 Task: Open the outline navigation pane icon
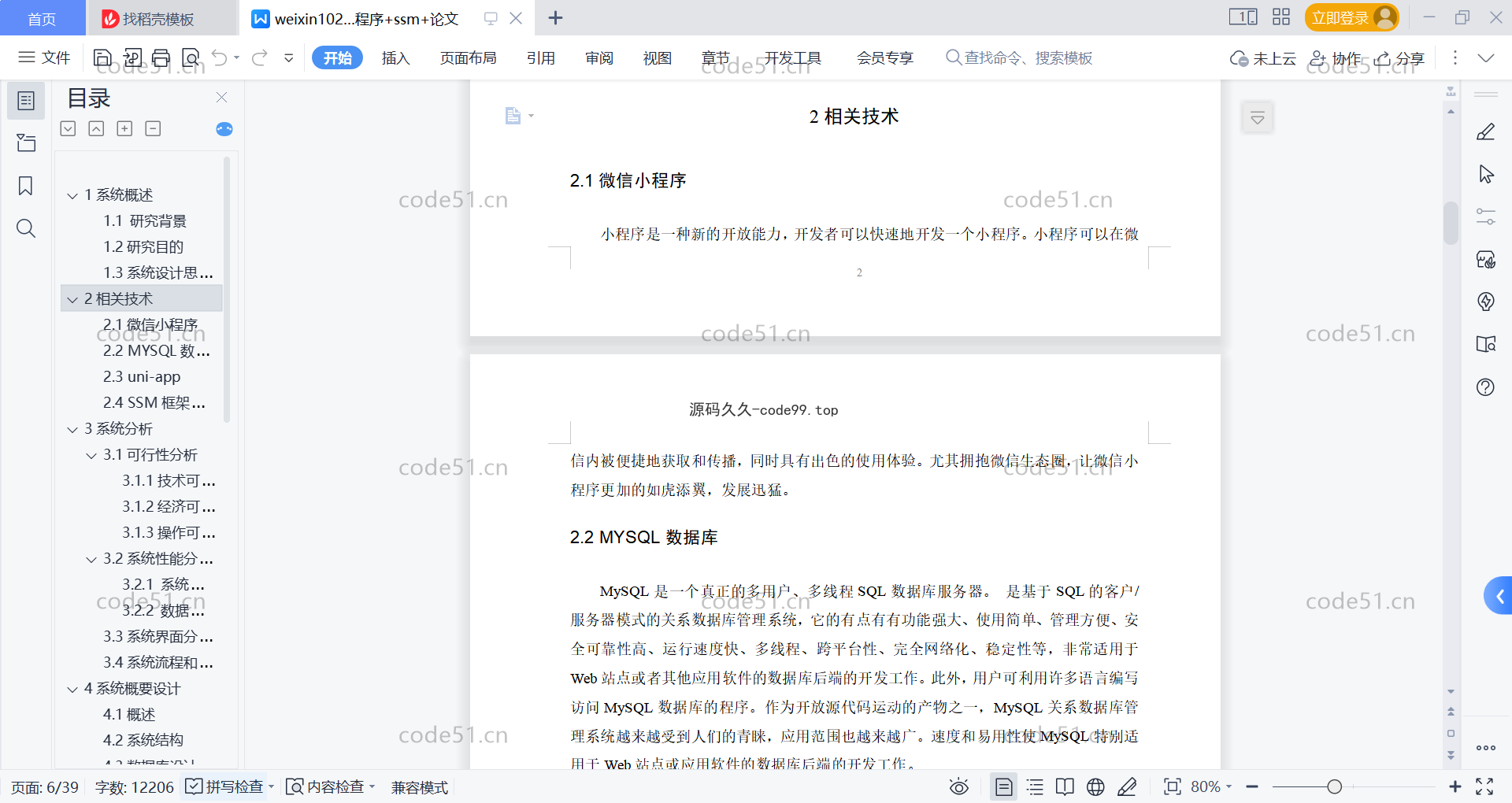[x=26, y=101]
